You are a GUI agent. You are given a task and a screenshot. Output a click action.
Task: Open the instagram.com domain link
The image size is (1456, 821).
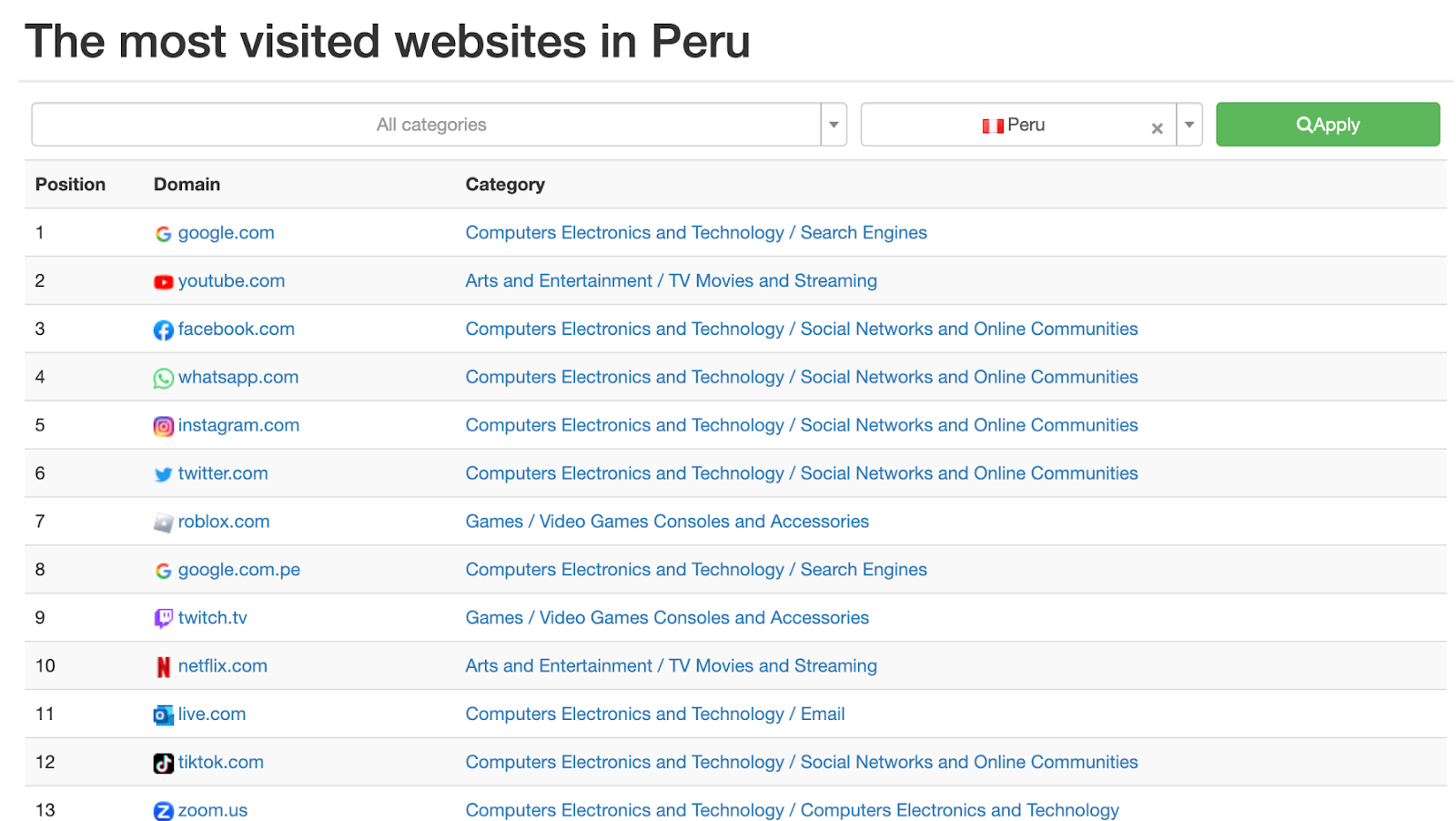pos(238,426)
